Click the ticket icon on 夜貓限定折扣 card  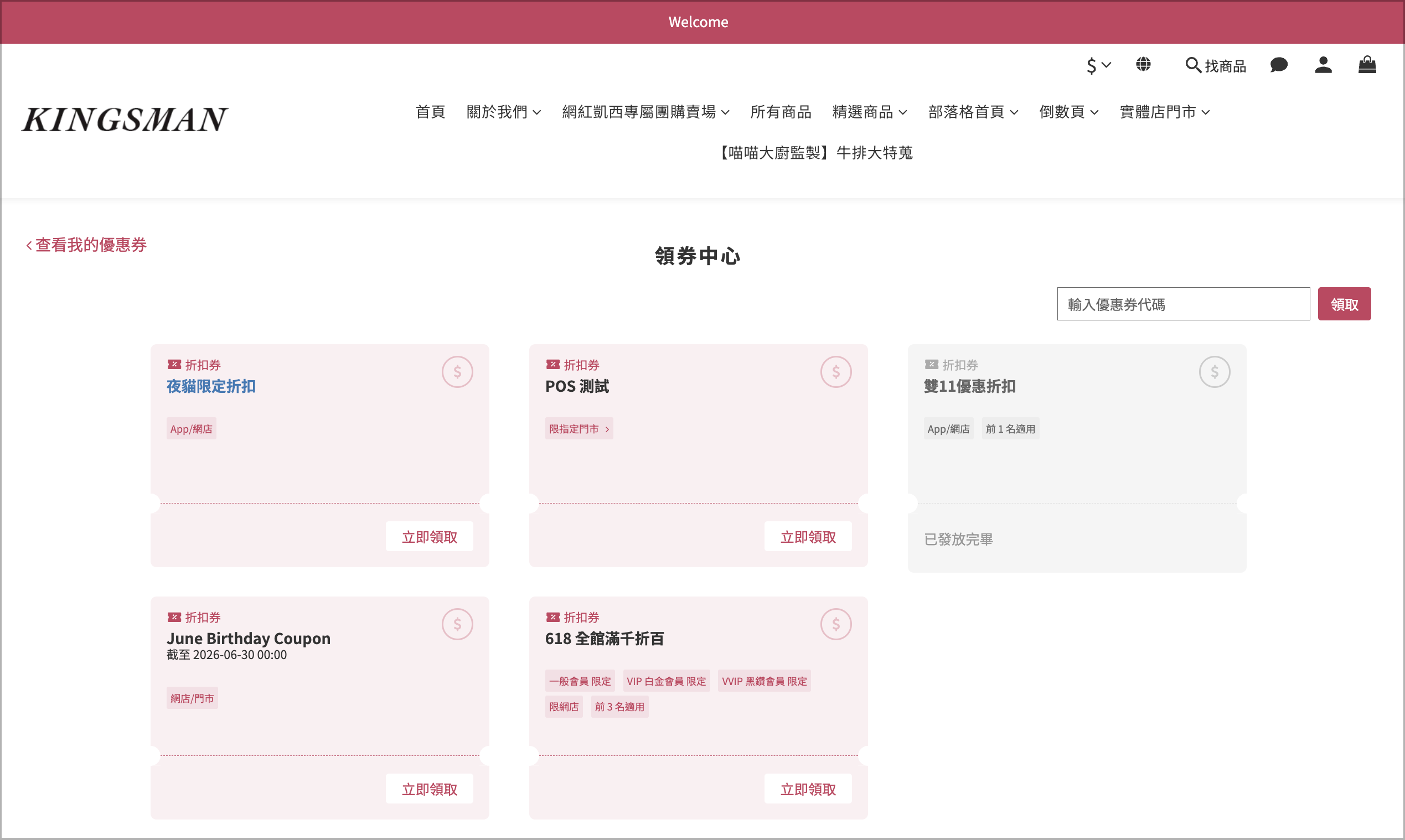[x=174, y=365]
